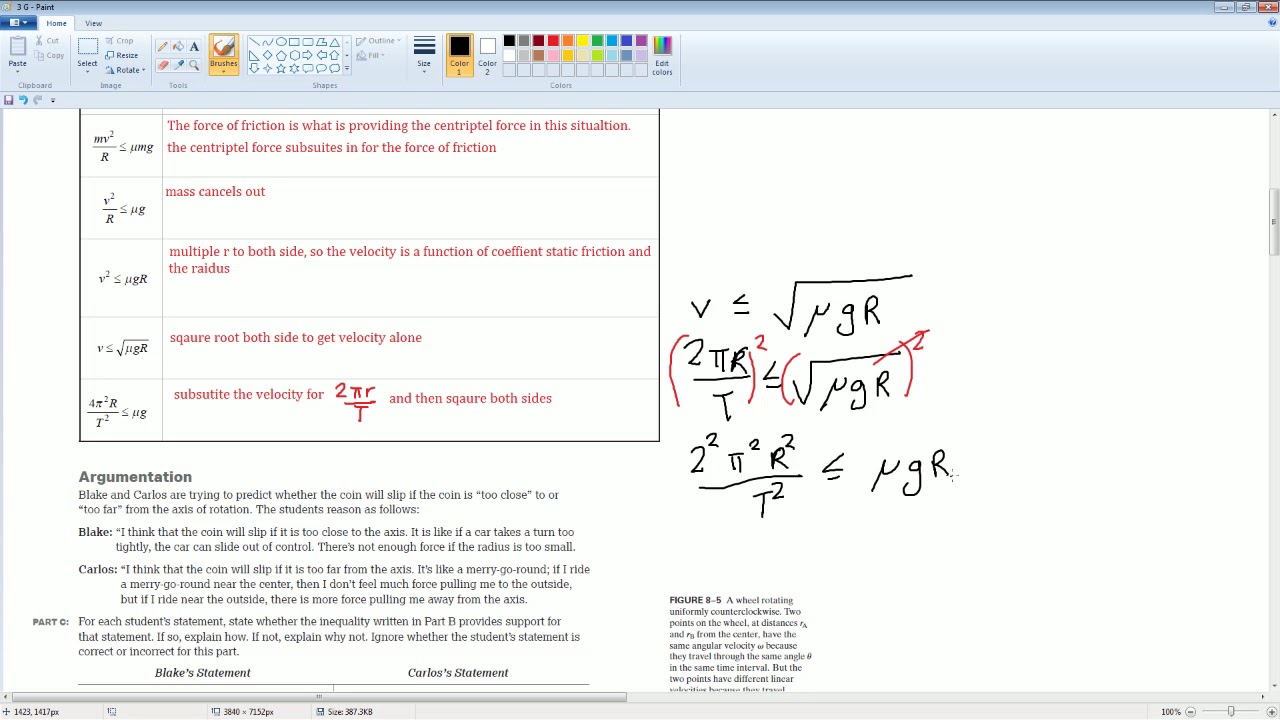Click 'PART C:' label on canvas
This screenshot has width=1280, height=720.
click(50, 622)
